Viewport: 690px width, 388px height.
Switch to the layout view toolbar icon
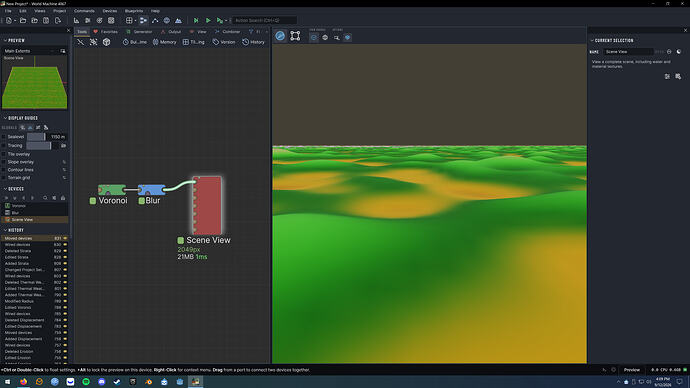pyautogui.click(x=155, y=20)
